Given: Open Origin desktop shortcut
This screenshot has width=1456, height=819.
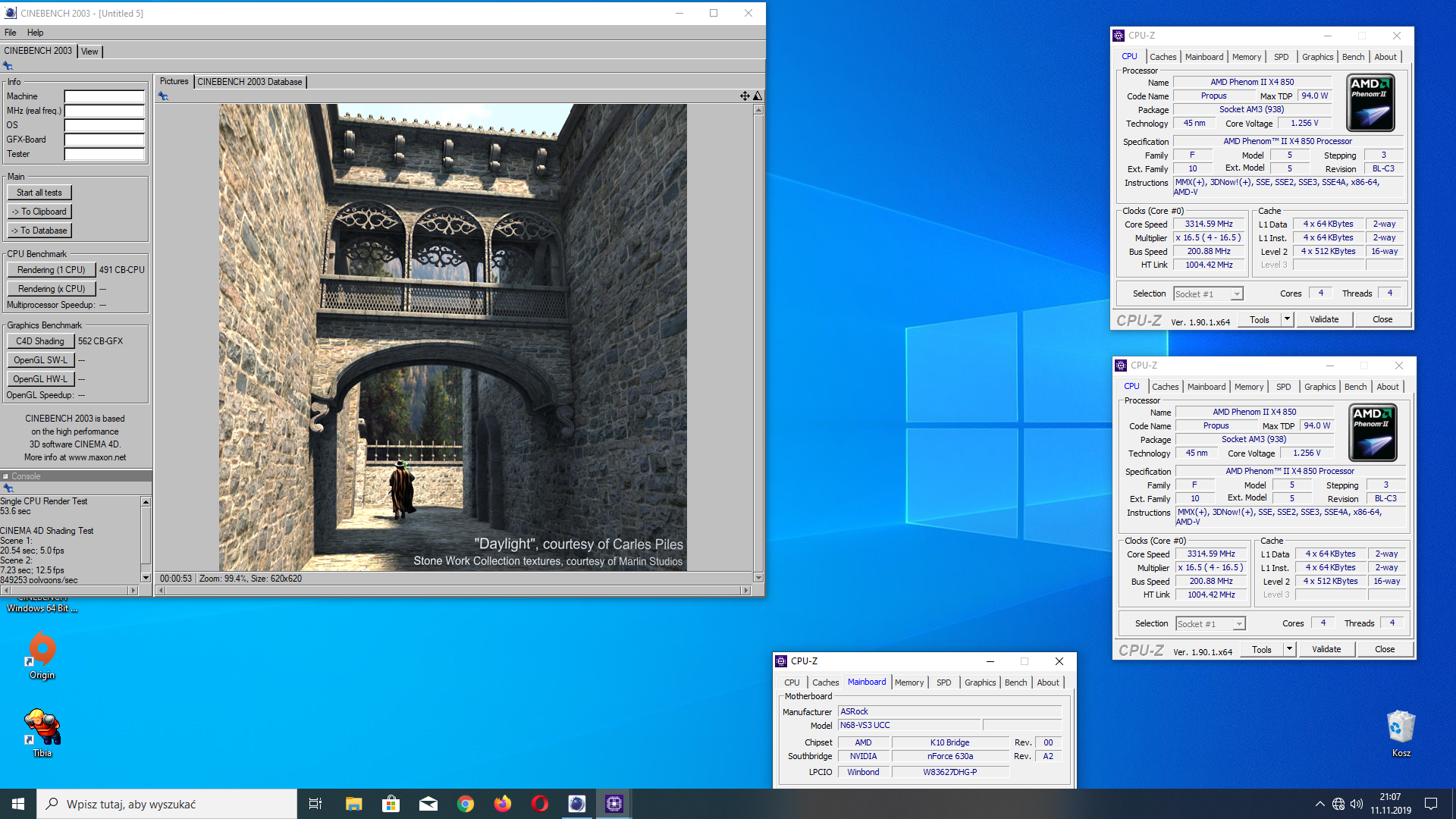Looking at the screenshot, I should (42, 657).
